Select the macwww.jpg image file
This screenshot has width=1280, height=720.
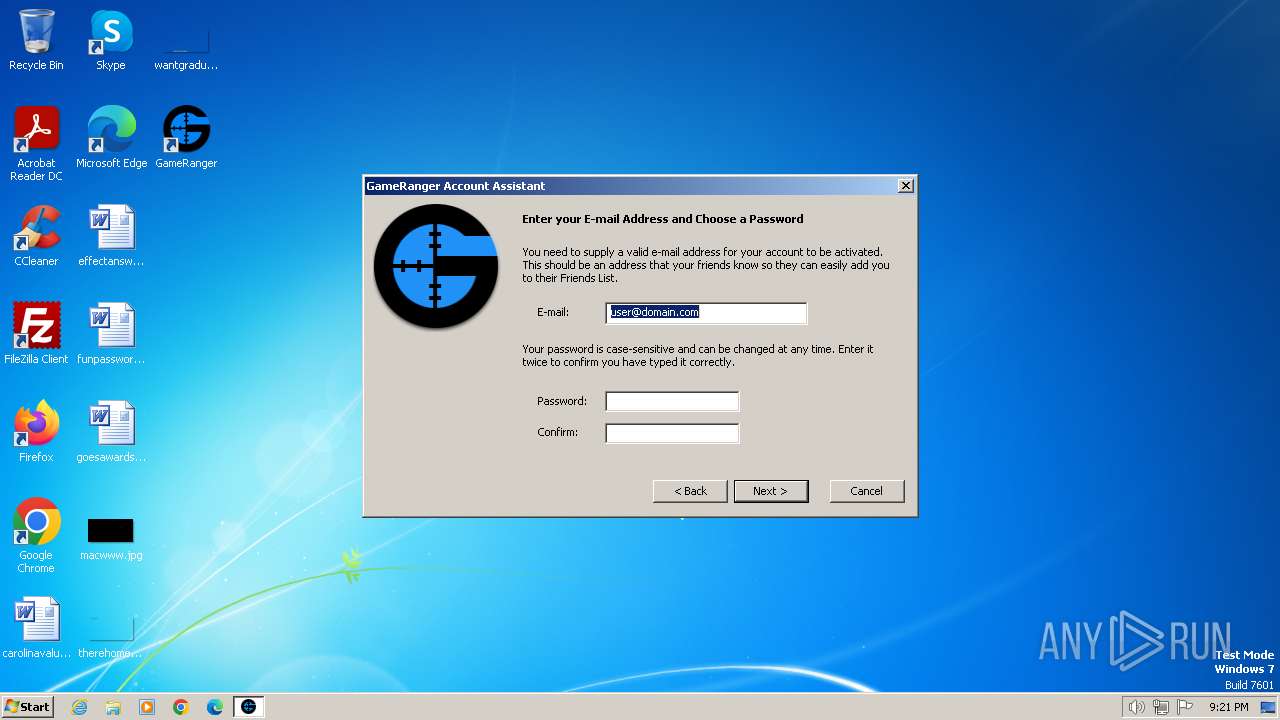click(x=111, y=536)
